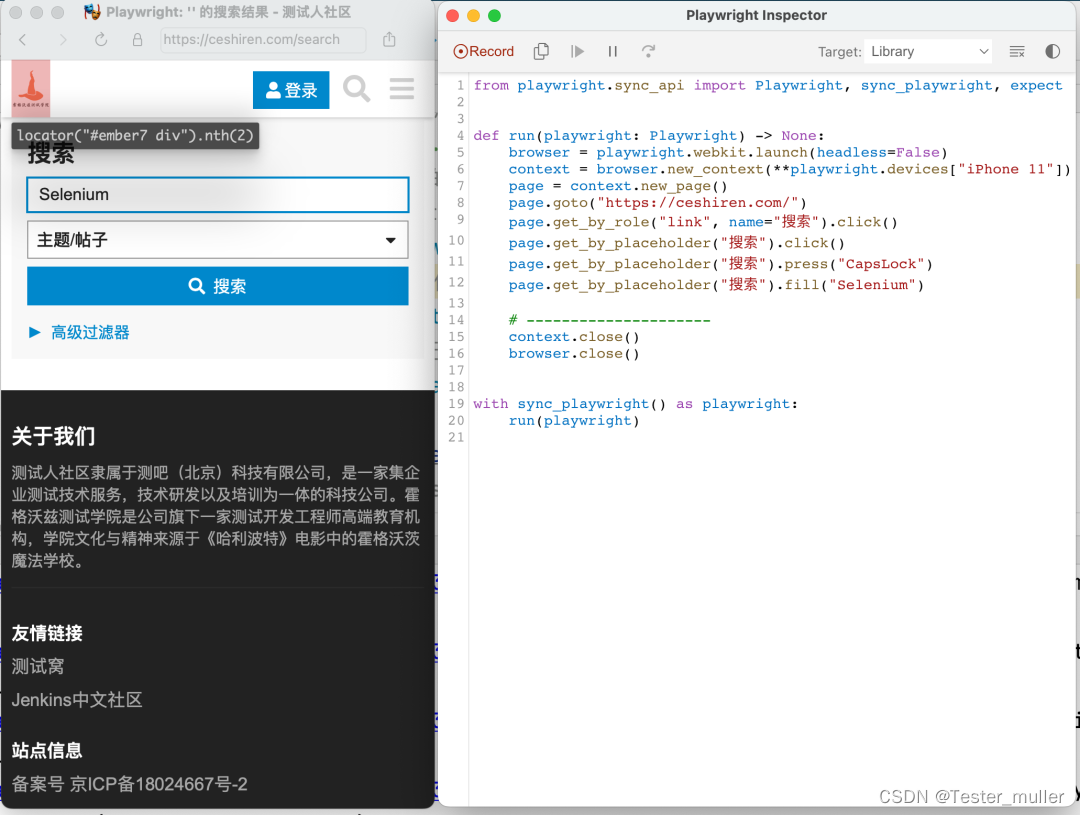Viewport: 1080px width, 815px height.
Task: Click code line 6 with iPhone 11 device
Action: (x=789, y=169)
